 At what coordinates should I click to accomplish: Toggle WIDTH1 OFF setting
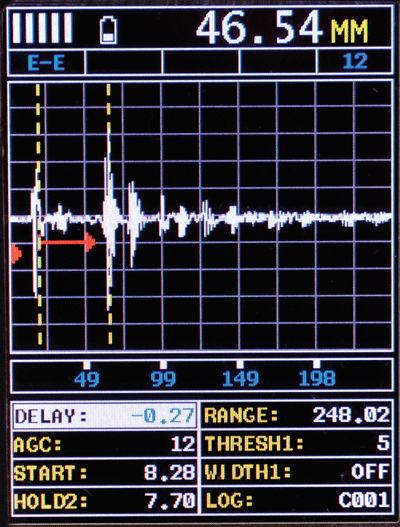point(297,472)
